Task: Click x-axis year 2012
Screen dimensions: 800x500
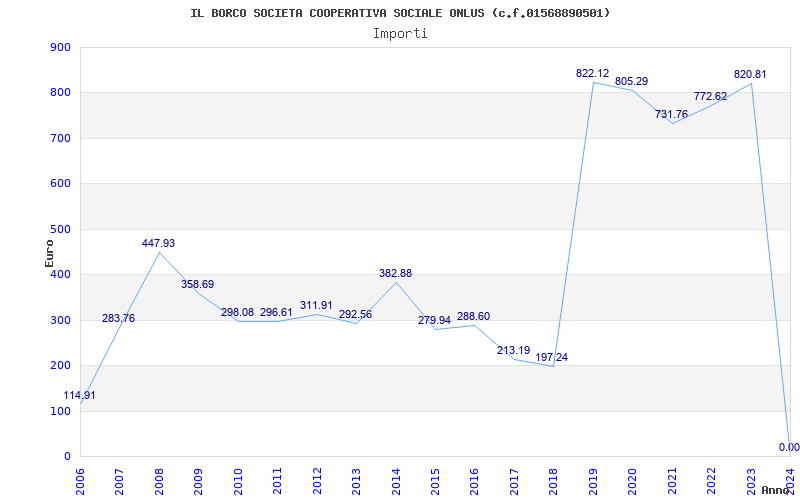Action: pos(317,481)
